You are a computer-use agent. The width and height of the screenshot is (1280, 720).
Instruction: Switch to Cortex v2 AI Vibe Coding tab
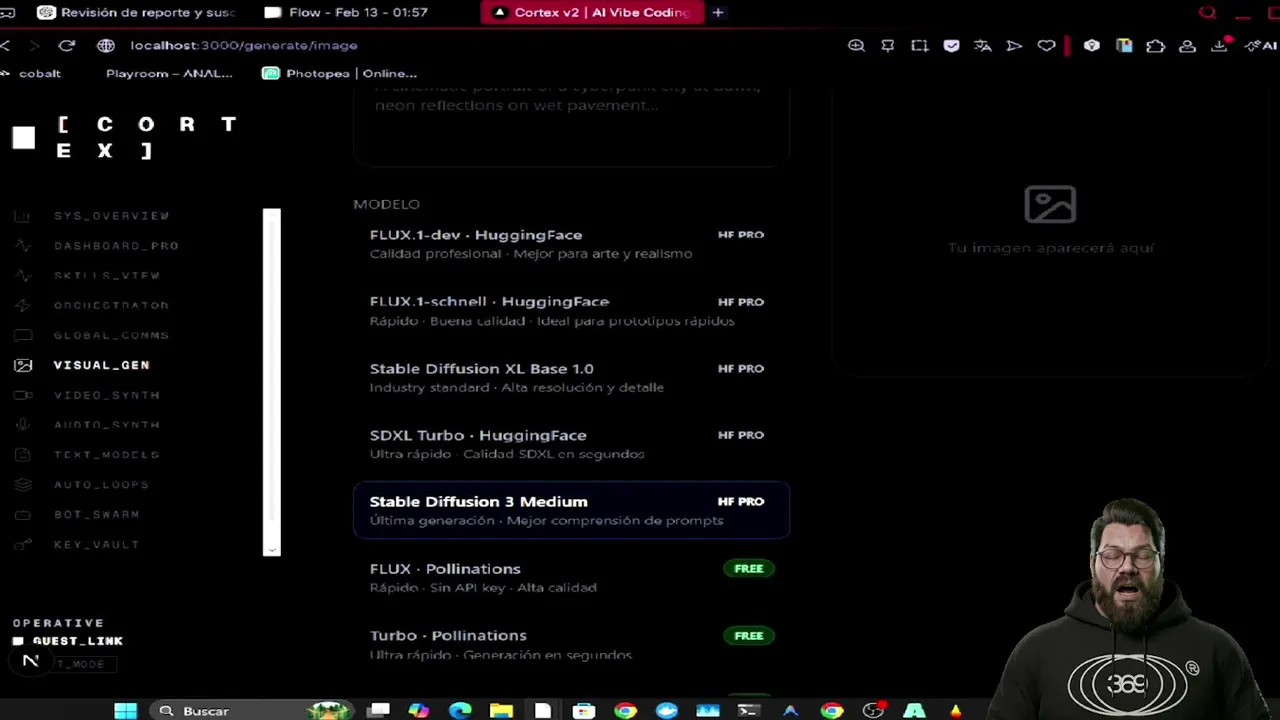(x=593, y=12)
